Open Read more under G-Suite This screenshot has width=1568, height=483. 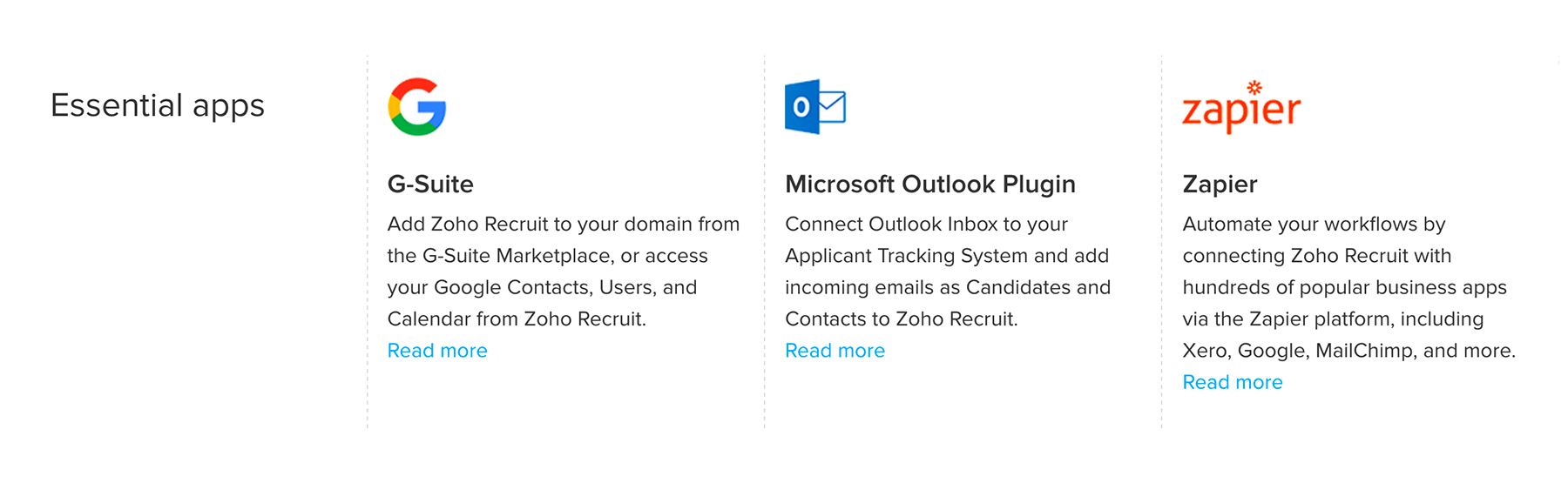437,351
